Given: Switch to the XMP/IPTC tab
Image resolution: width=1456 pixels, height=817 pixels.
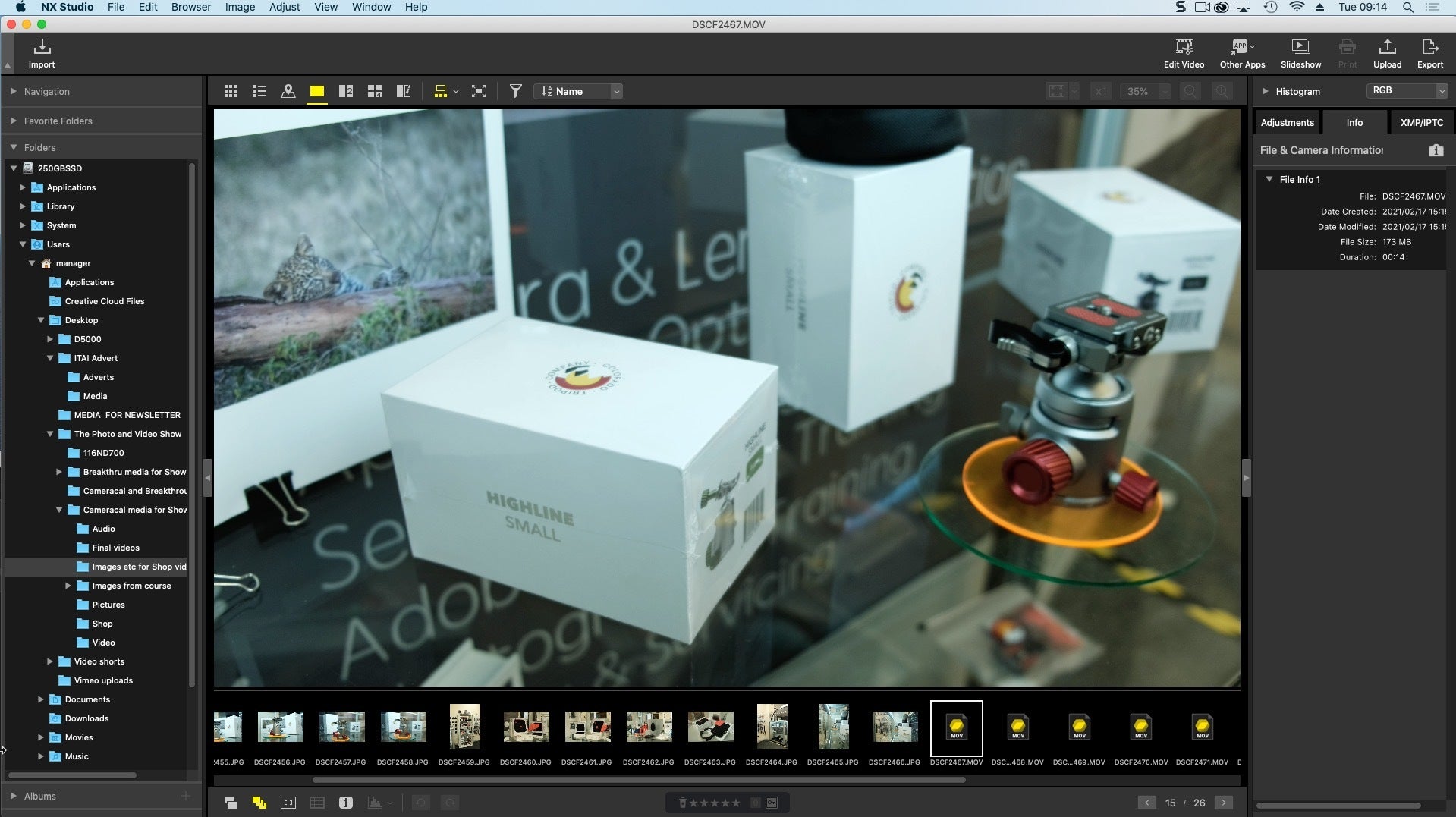Looking at the screenshot, I should (1421, 122).
